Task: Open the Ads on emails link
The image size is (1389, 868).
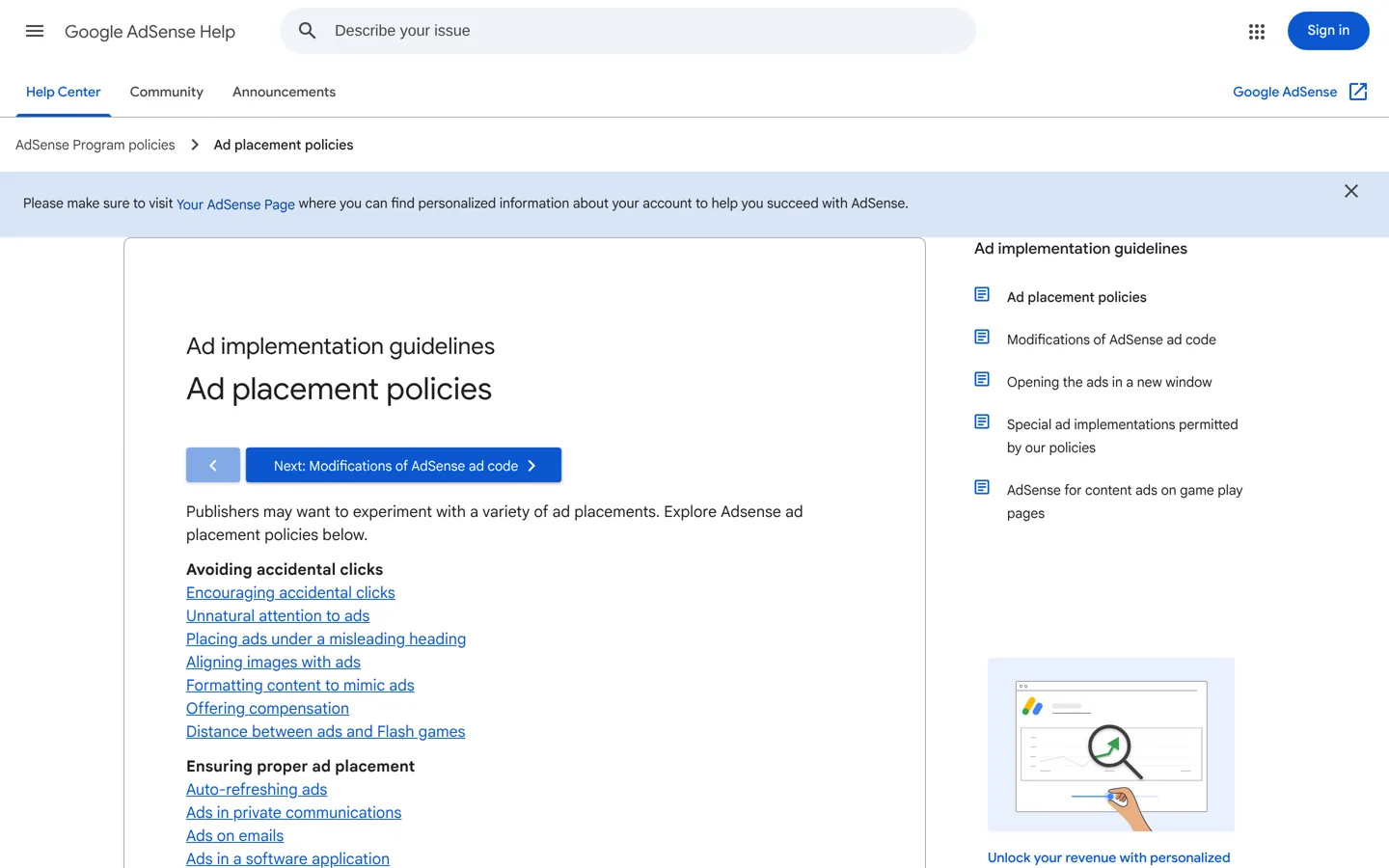Action: (x=234, y=835)
